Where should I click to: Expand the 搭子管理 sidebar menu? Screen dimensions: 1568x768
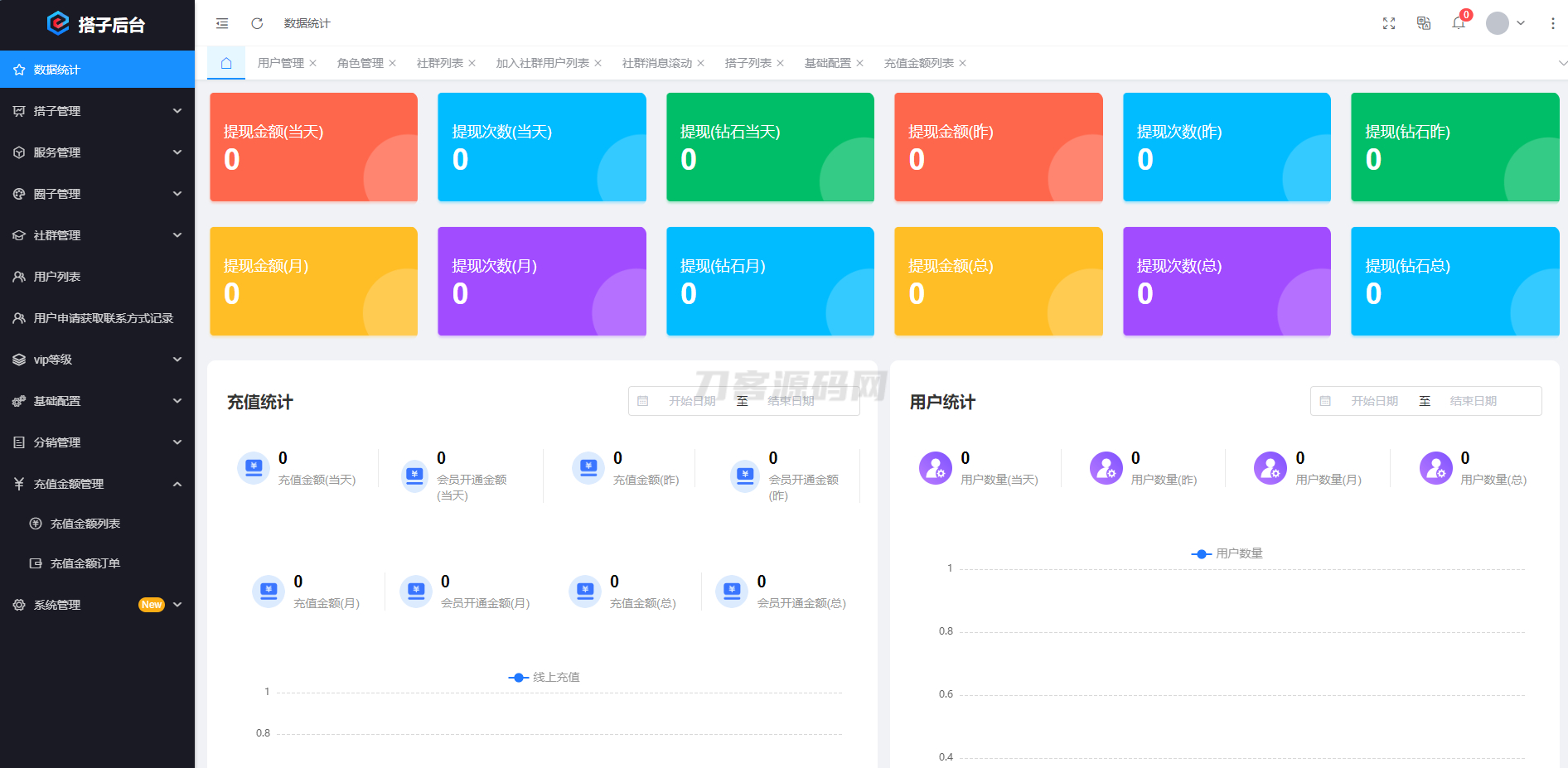coord(97,111)
